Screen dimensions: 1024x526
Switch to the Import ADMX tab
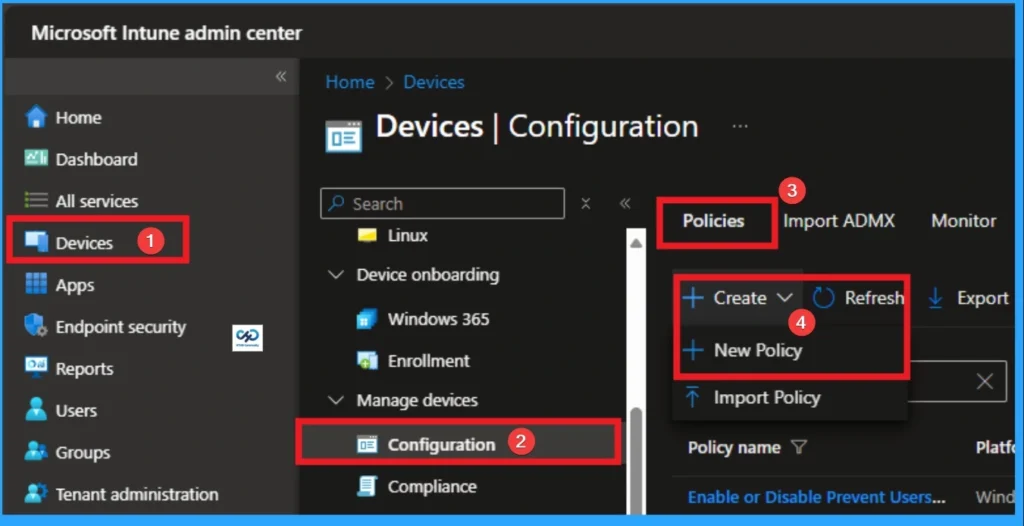(x=839, y=221)
